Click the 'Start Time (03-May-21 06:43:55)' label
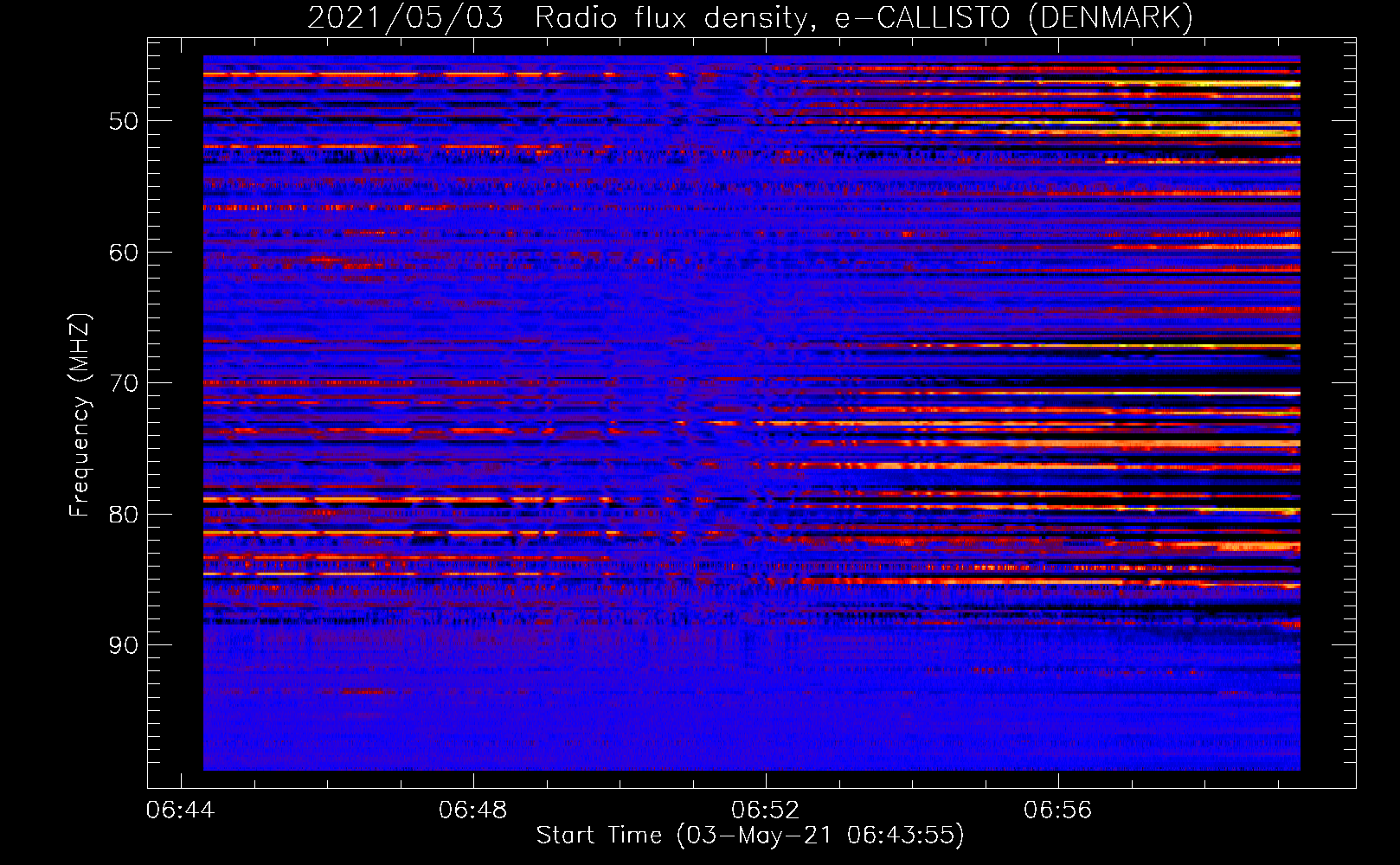The width and height of the screenshot is (1400, 865). pos(750,835)
